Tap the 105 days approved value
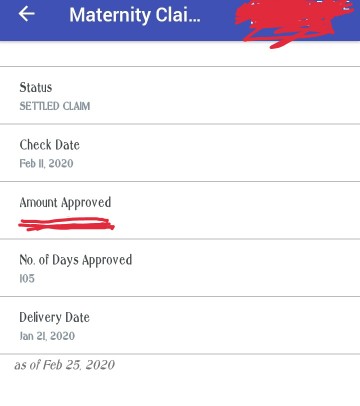Image resolution: width=360 pixels, height=406 pixels. coord(27,278)
